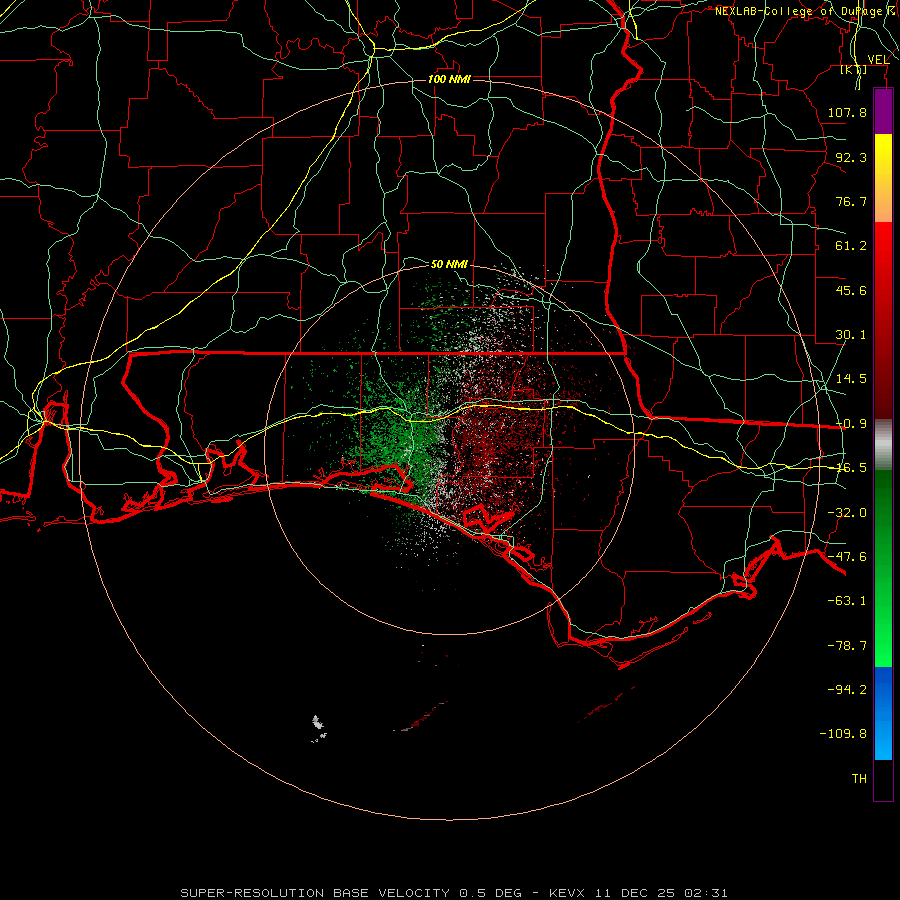Click the bright green segment of the color bar
Image resolution: width=900 pixels, height=900 pixels.
tap(883, 568)
